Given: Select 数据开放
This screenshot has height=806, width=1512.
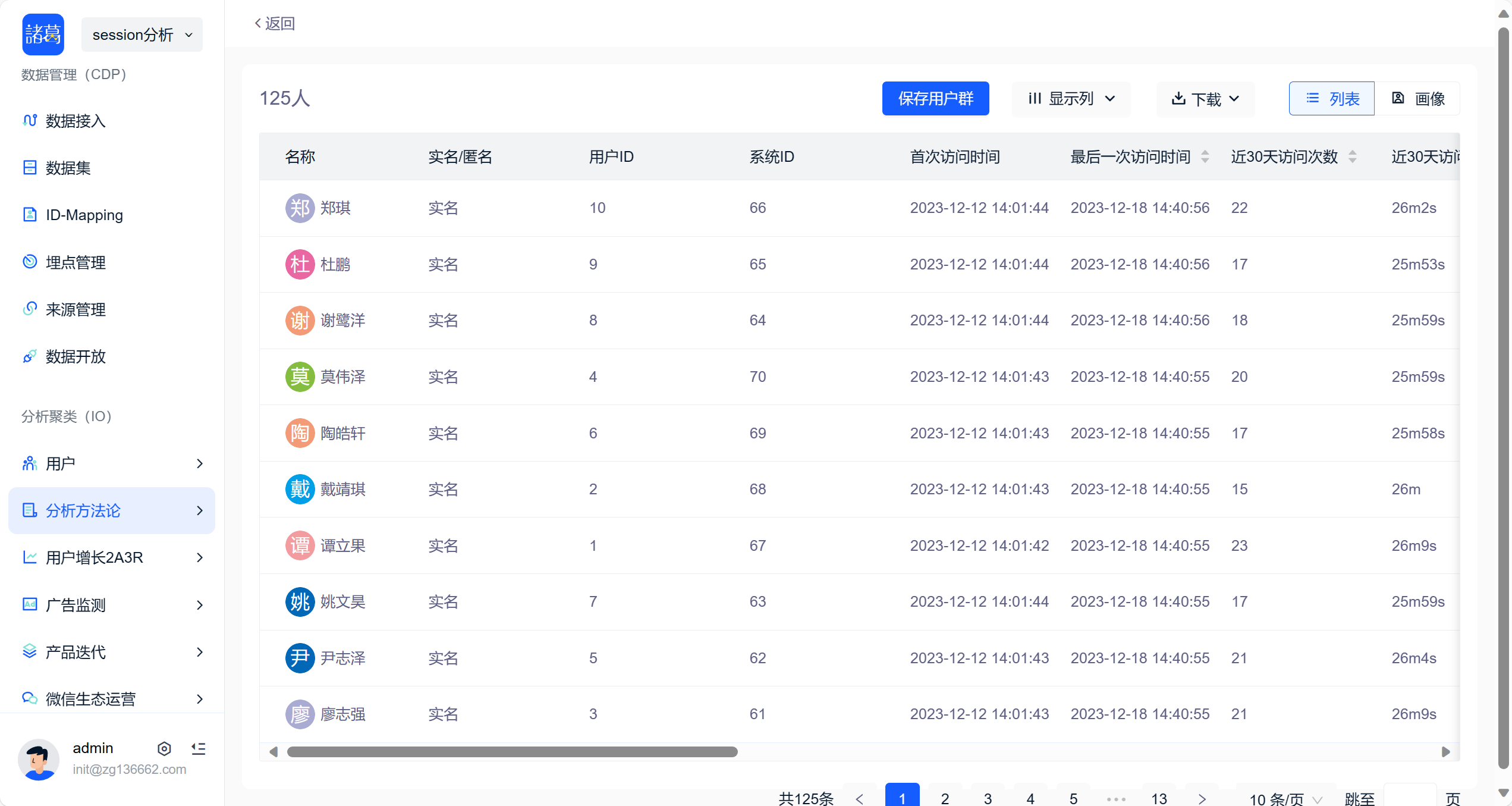Looking at the screenshot, I should 75,357.
